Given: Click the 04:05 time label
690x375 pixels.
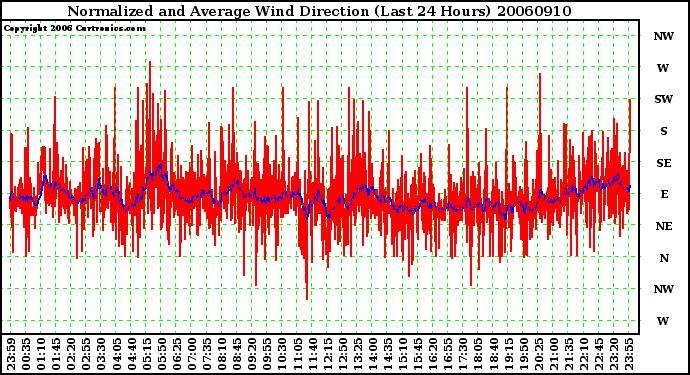Looking at the screenshot, I should point(117,354).
